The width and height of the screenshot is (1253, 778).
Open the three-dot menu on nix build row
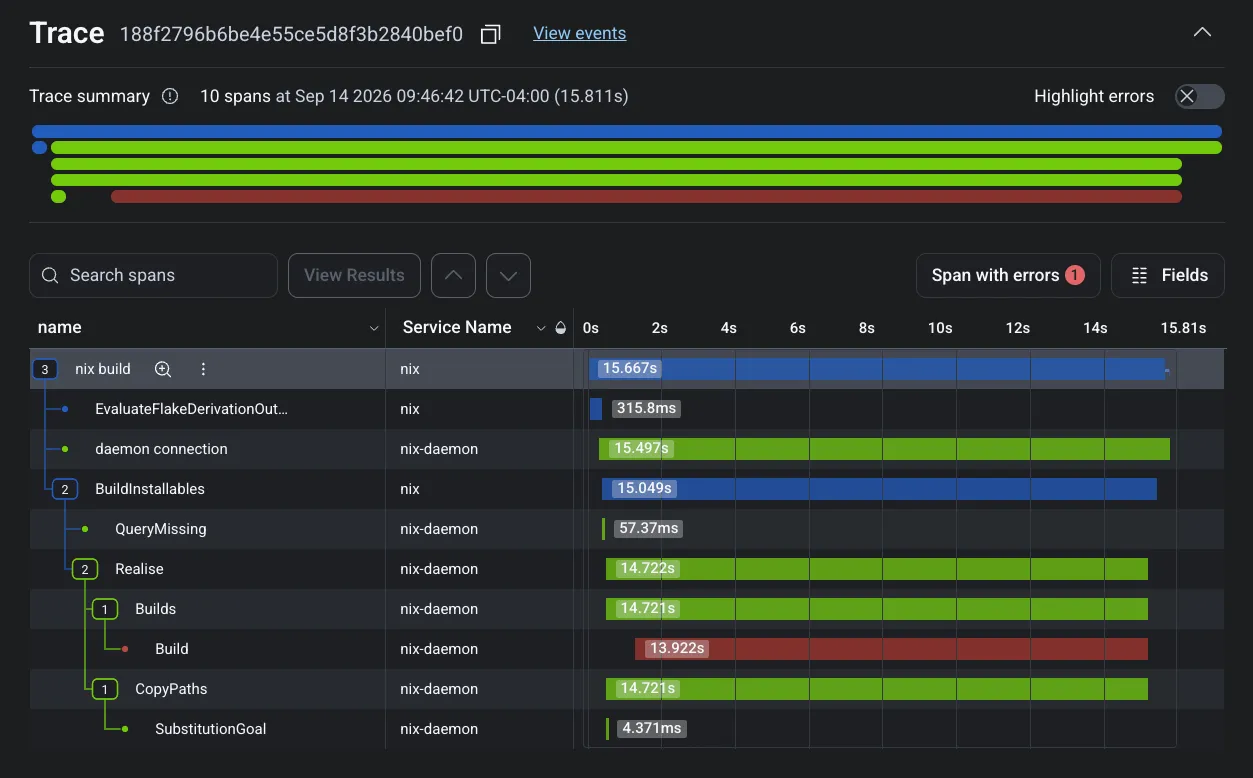[203, 369]
